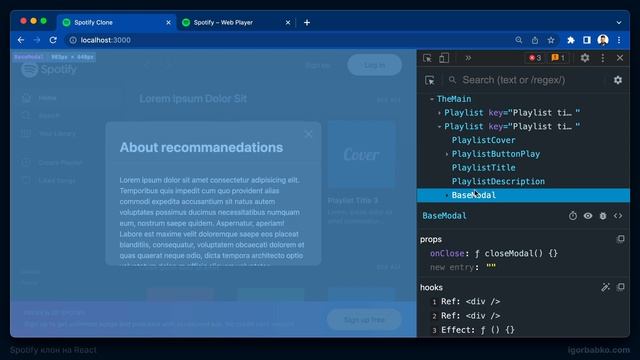Click the playlist Cover thumbnail
640x360 pixels.
pyautogui.click(x=361, y=154)
